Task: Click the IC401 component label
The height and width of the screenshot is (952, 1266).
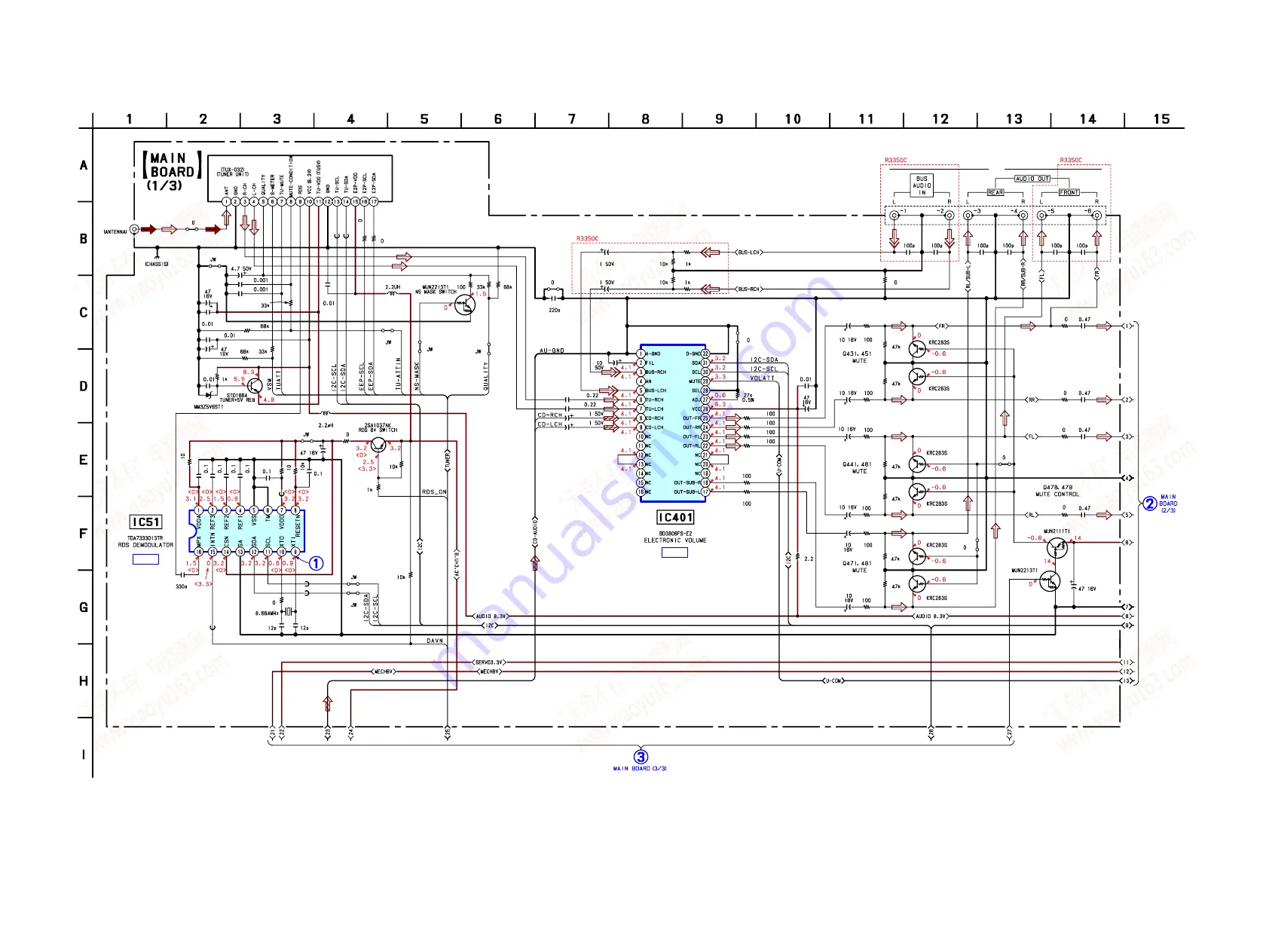Action: coord(675,517)
